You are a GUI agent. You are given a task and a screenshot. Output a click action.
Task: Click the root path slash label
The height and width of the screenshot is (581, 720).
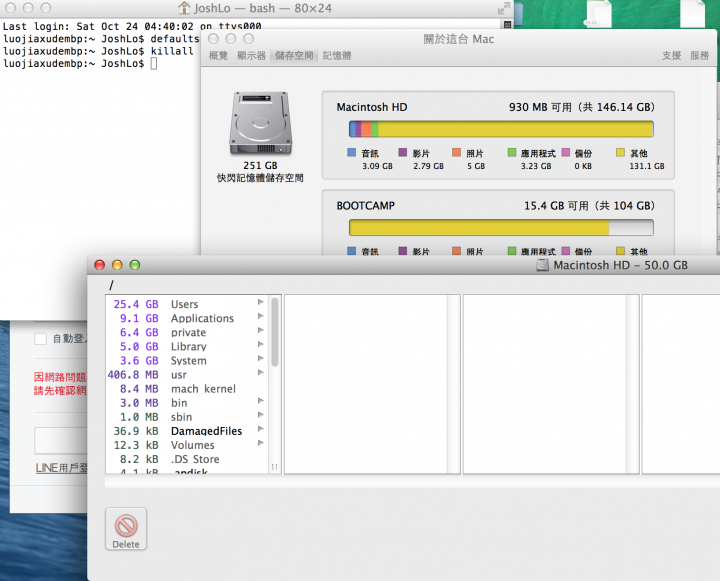tap(111, 285)
